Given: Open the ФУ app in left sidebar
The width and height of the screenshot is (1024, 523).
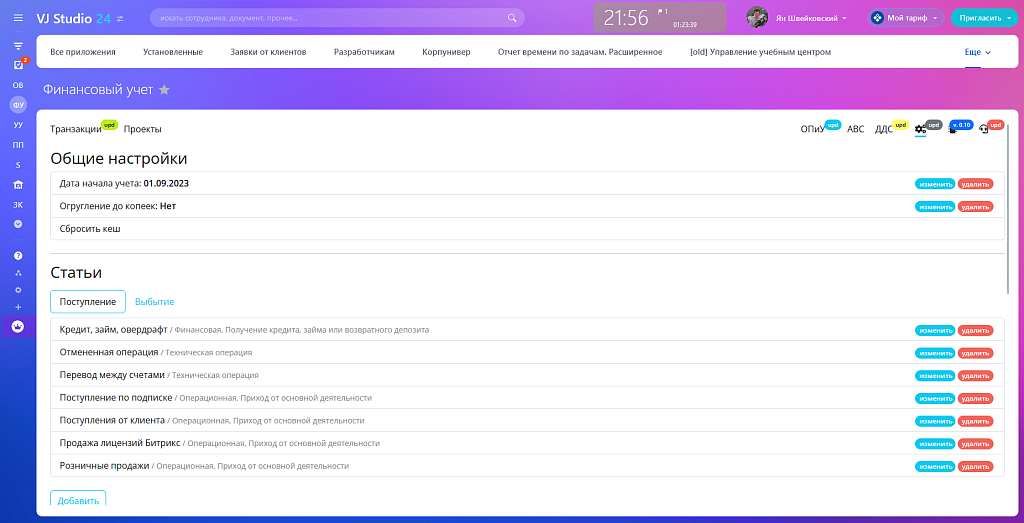Looking at the screenshot, I should coord(18,105).
